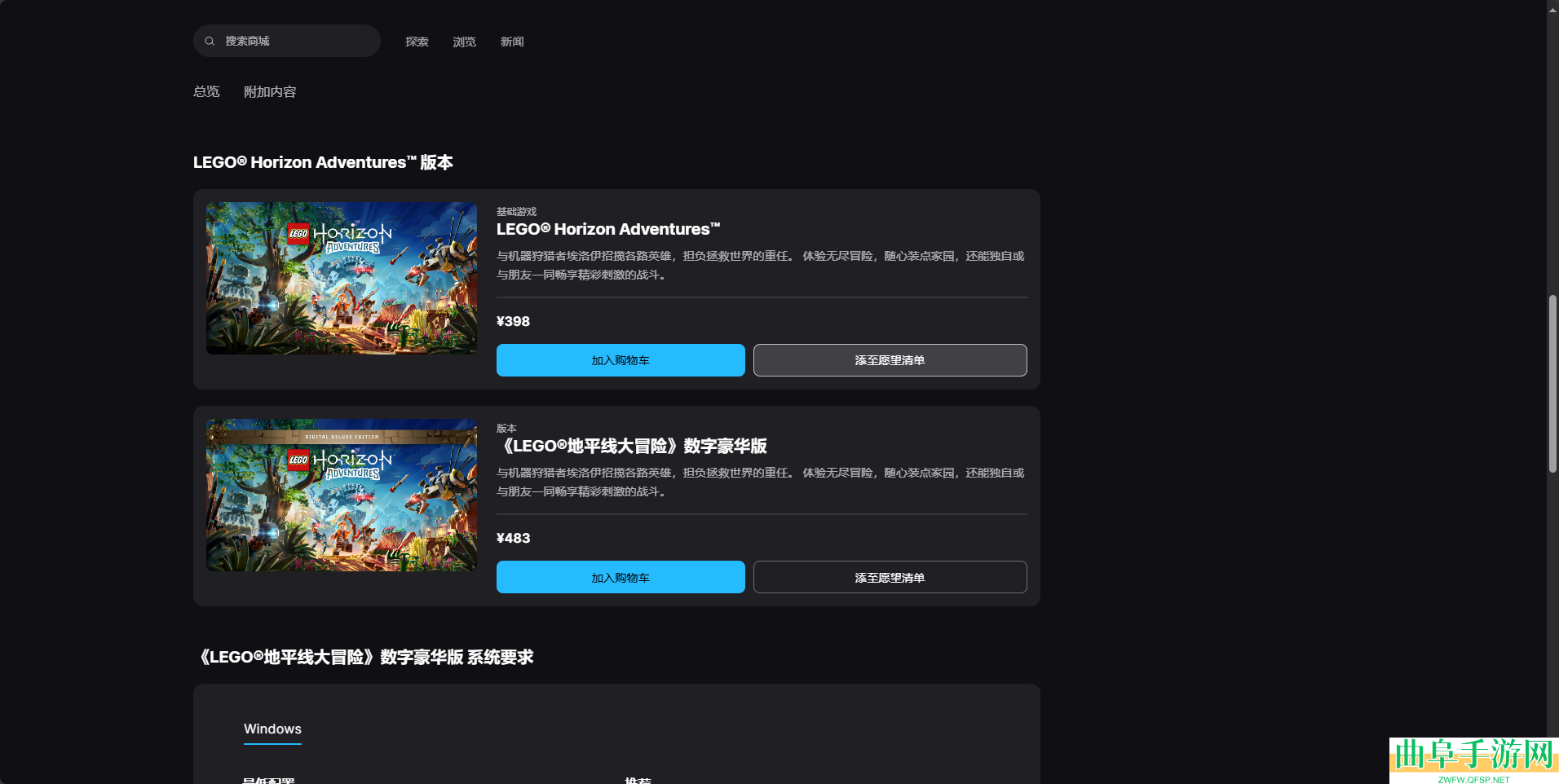The height and width of the screenshot is (784, 1559).
Task: Open the 新闻 menu
Action: (512, 42)
